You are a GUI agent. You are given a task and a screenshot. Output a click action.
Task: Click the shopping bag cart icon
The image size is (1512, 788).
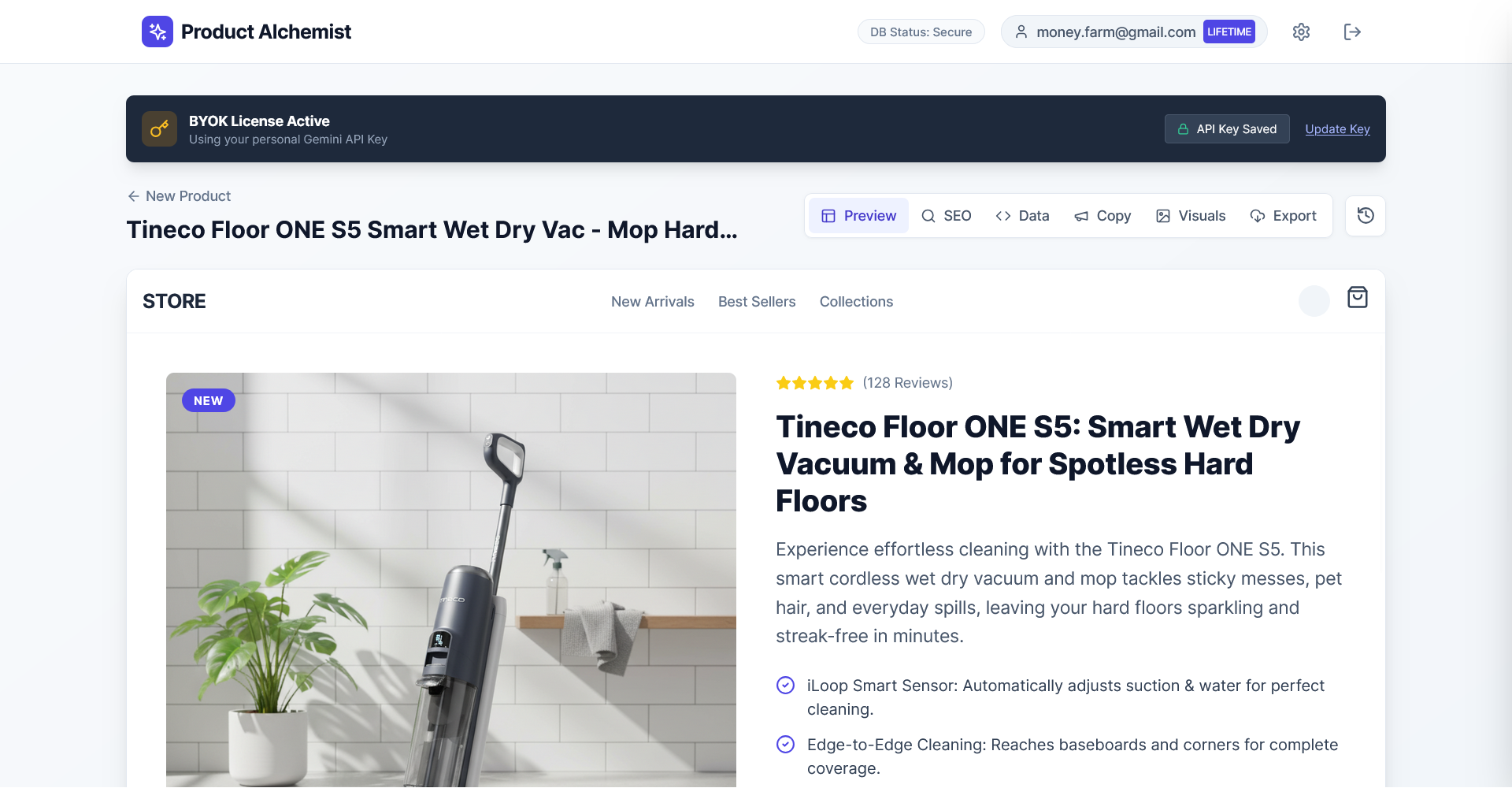pyautogui.click(x=1358, y=298)
